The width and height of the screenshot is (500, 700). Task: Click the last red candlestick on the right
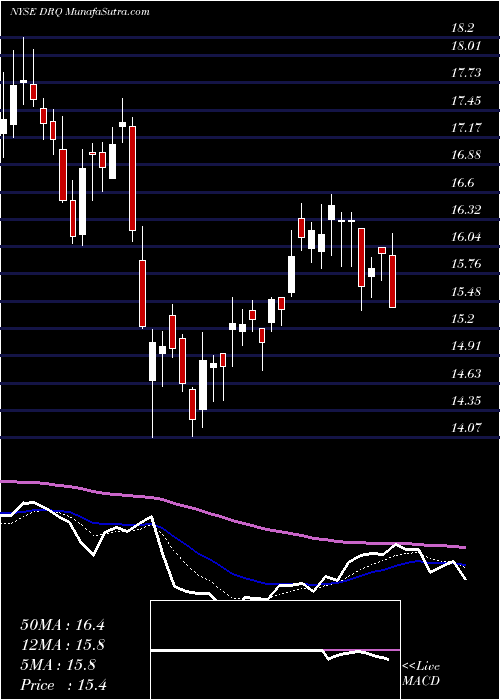pyautogui.click(x=392, y=281)
